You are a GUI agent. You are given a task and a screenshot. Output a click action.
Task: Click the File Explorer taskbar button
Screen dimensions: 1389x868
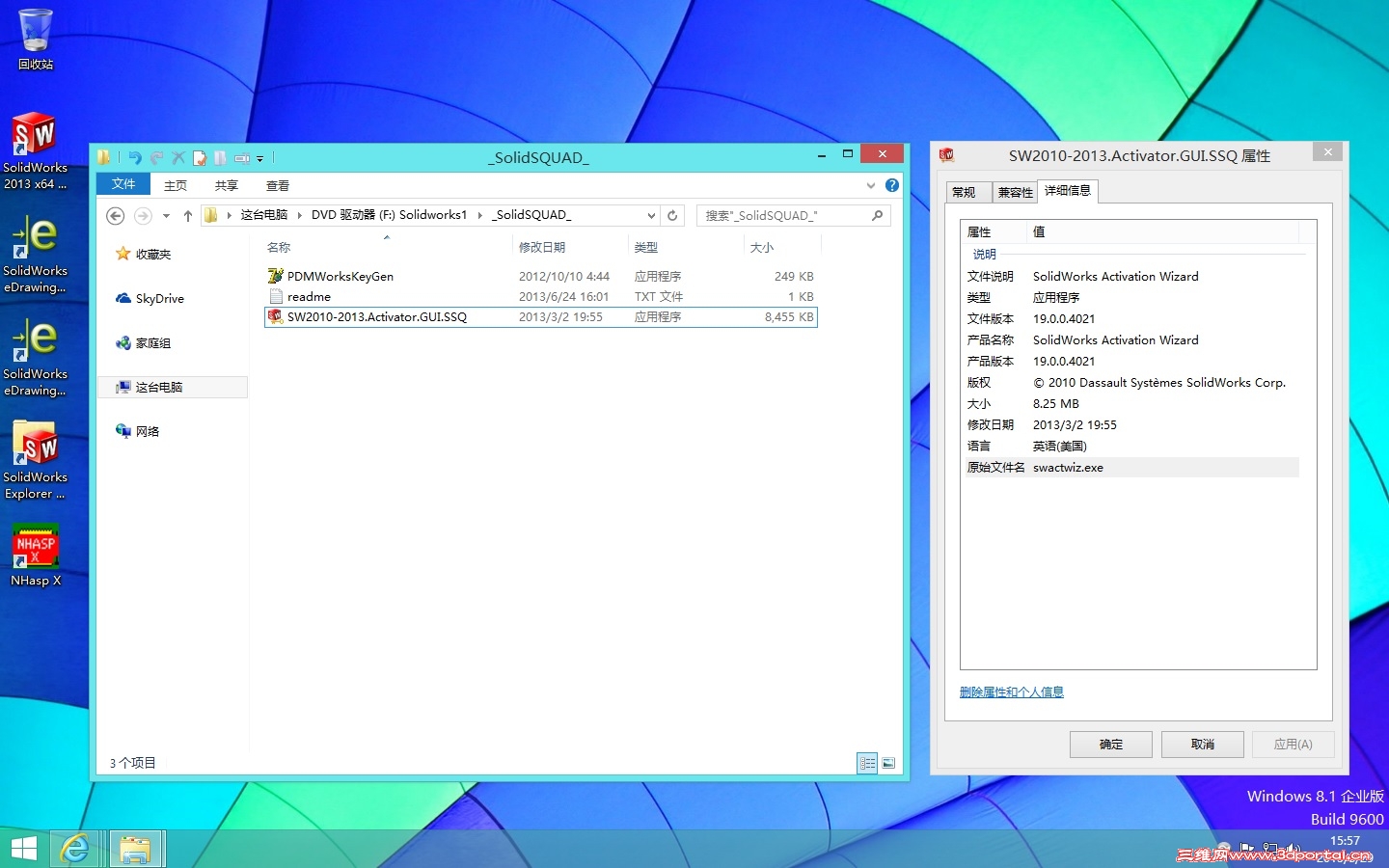coord(136,849)
